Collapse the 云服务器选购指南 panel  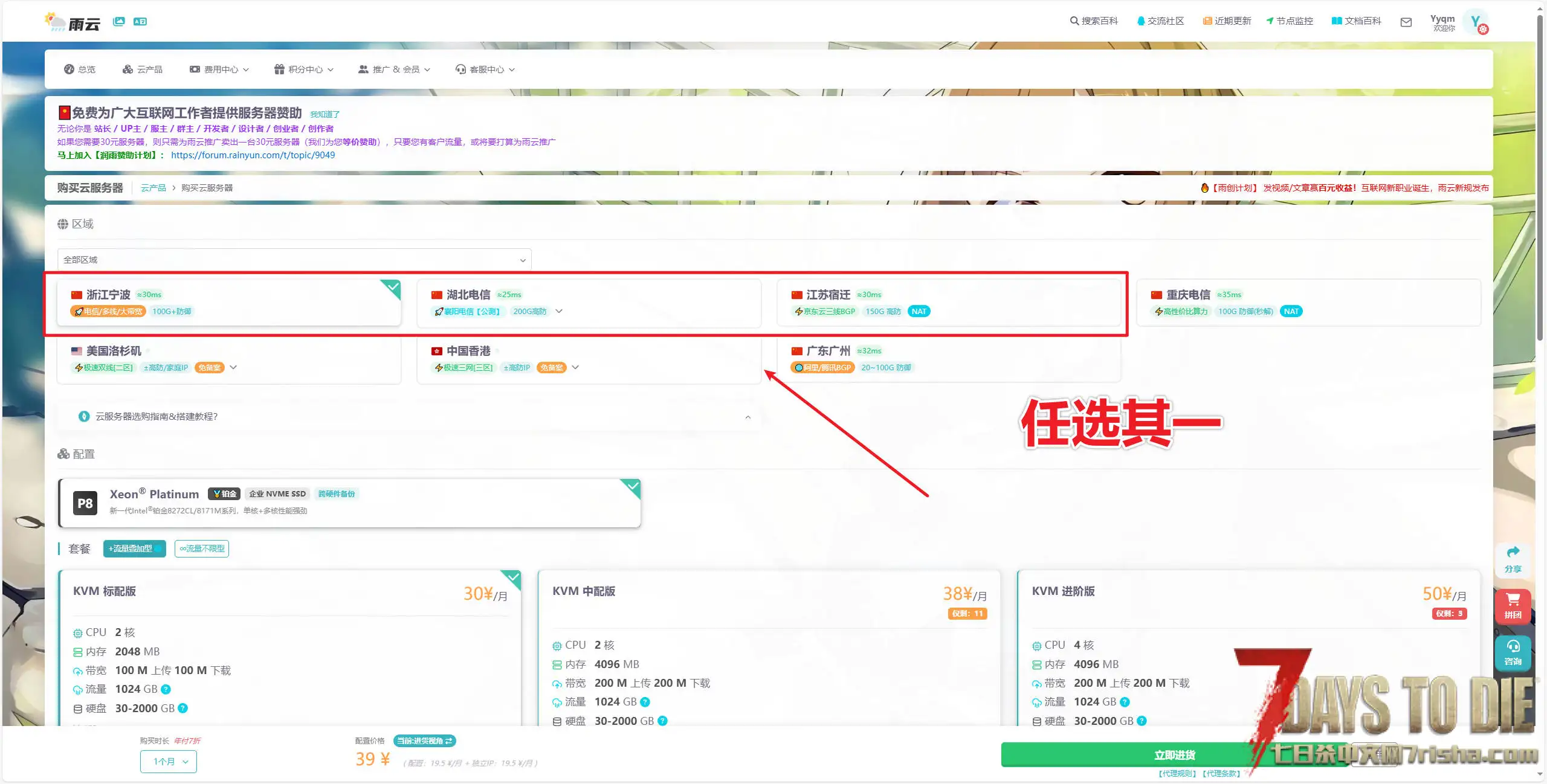748,417
